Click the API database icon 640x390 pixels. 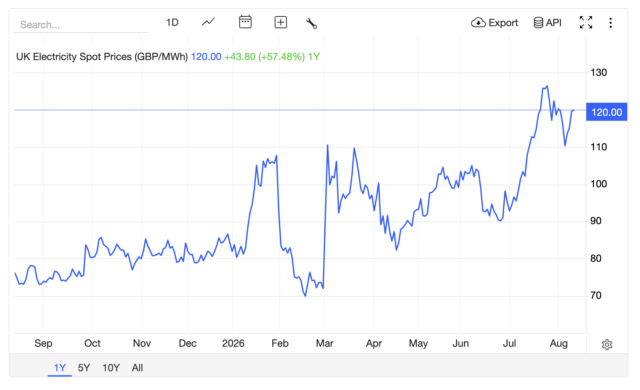538,22
